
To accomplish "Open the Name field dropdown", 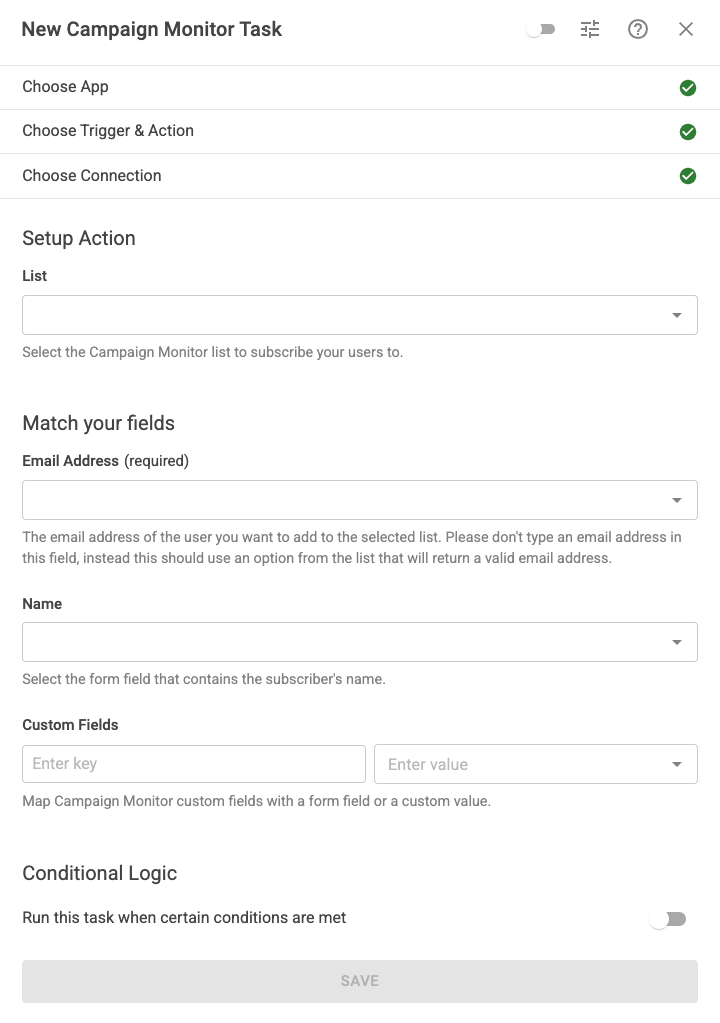I will pyautogui.click(x=360, y=642).
